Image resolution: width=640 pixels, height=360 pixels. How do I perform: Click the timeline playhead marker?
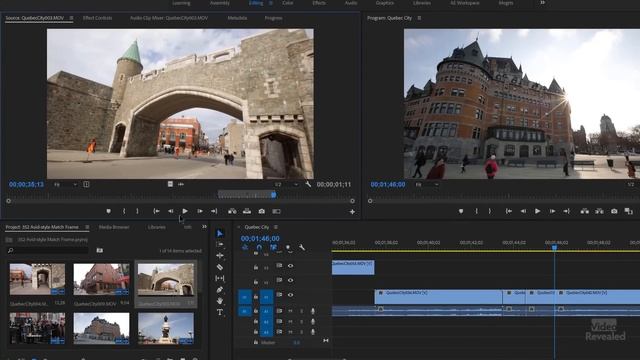coord(554,247)
